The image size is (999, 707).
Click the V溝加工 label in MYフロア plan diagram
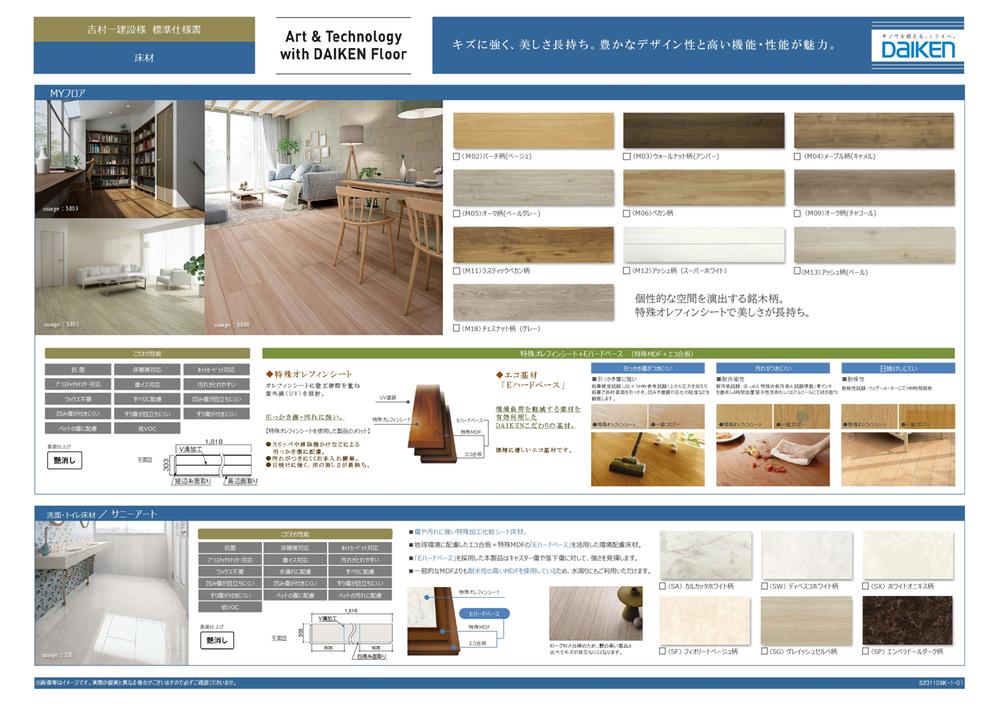[190, 449]
